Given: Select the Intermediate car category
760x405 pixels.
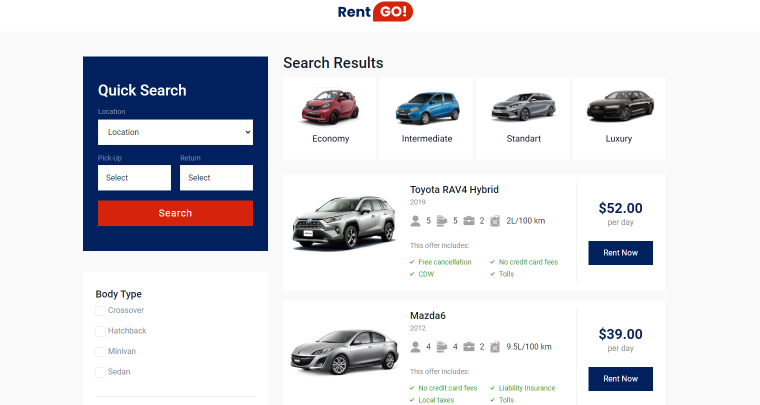Looking at the screenshot, I should pos(426,119).
